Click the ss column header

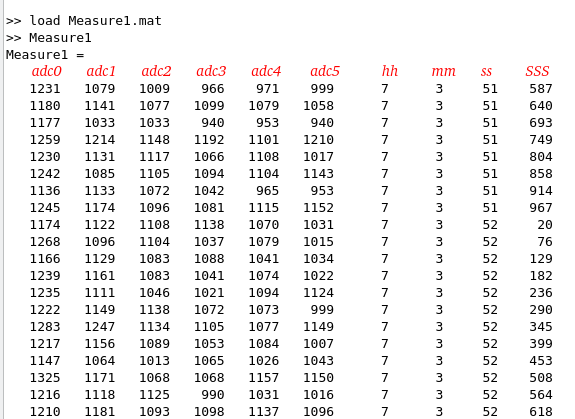click(486, 71)
